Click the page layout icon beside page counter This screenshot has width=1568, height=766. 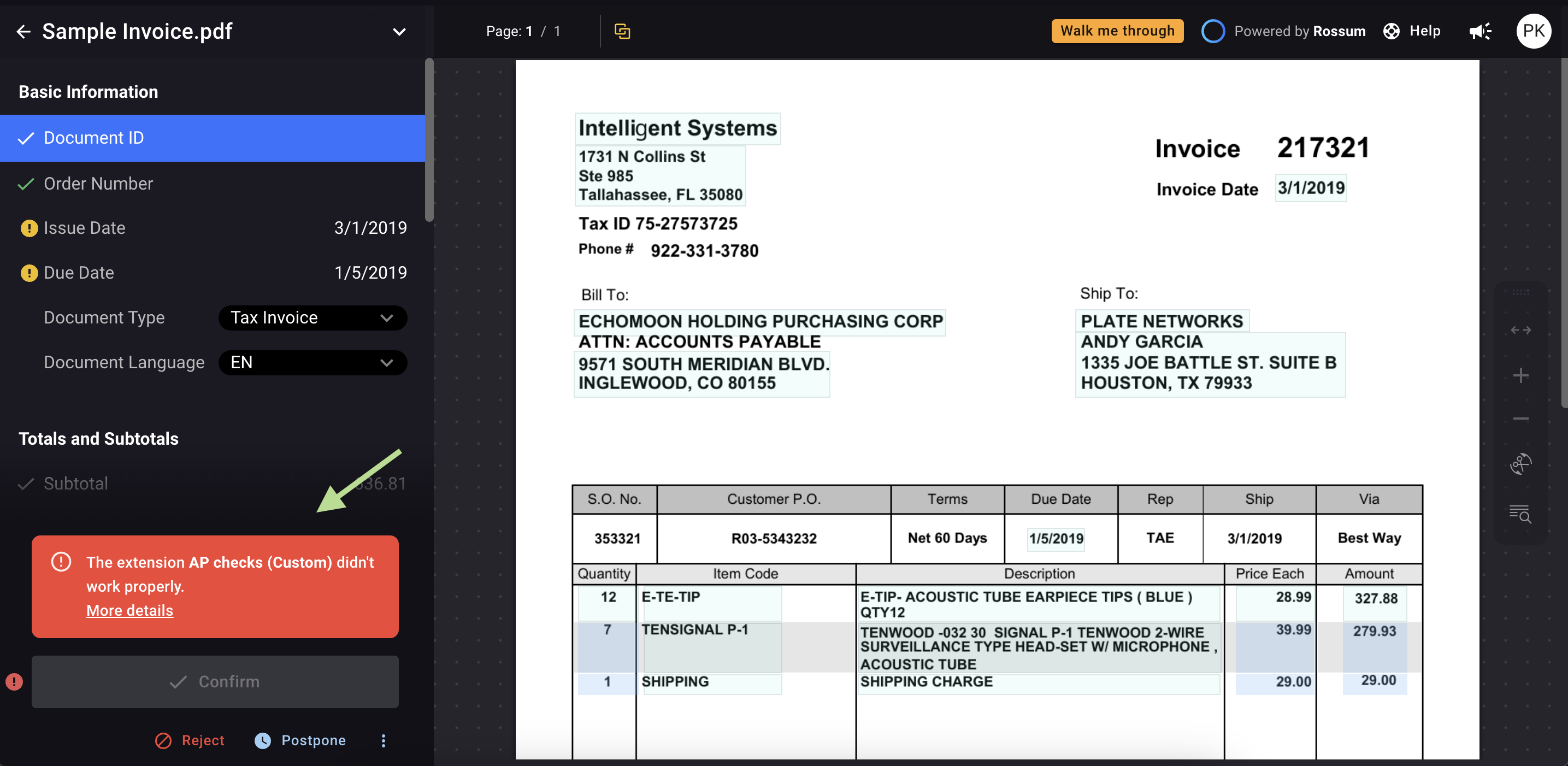622,31
